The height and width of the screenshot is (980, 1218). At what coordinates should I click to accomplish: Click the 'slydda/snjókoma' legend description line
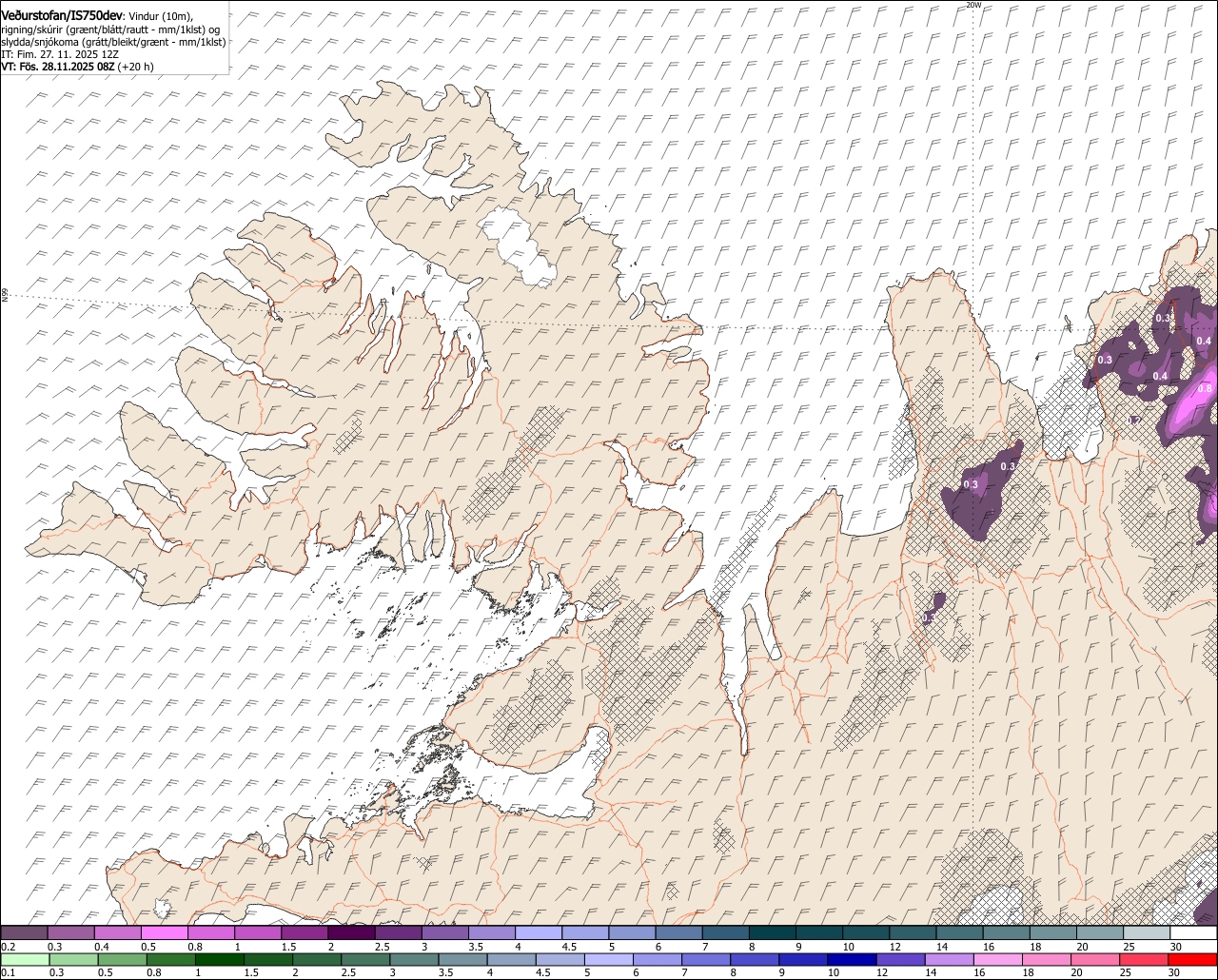113,42
